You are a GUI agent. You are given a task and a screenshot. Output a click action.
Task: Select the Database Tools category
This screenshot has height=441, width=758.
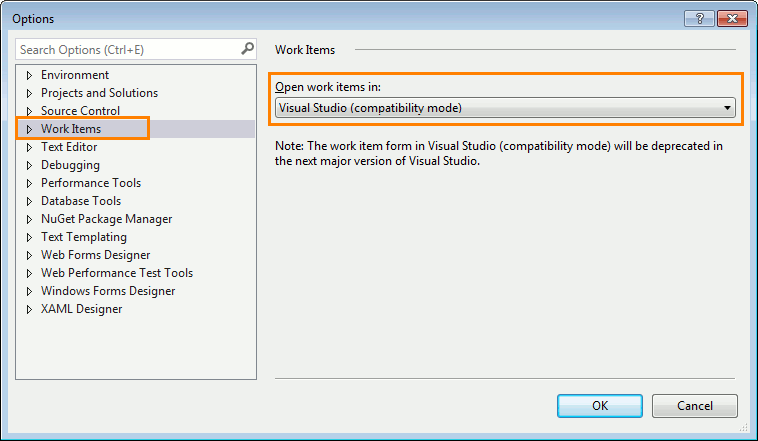[x=81, y=201]
